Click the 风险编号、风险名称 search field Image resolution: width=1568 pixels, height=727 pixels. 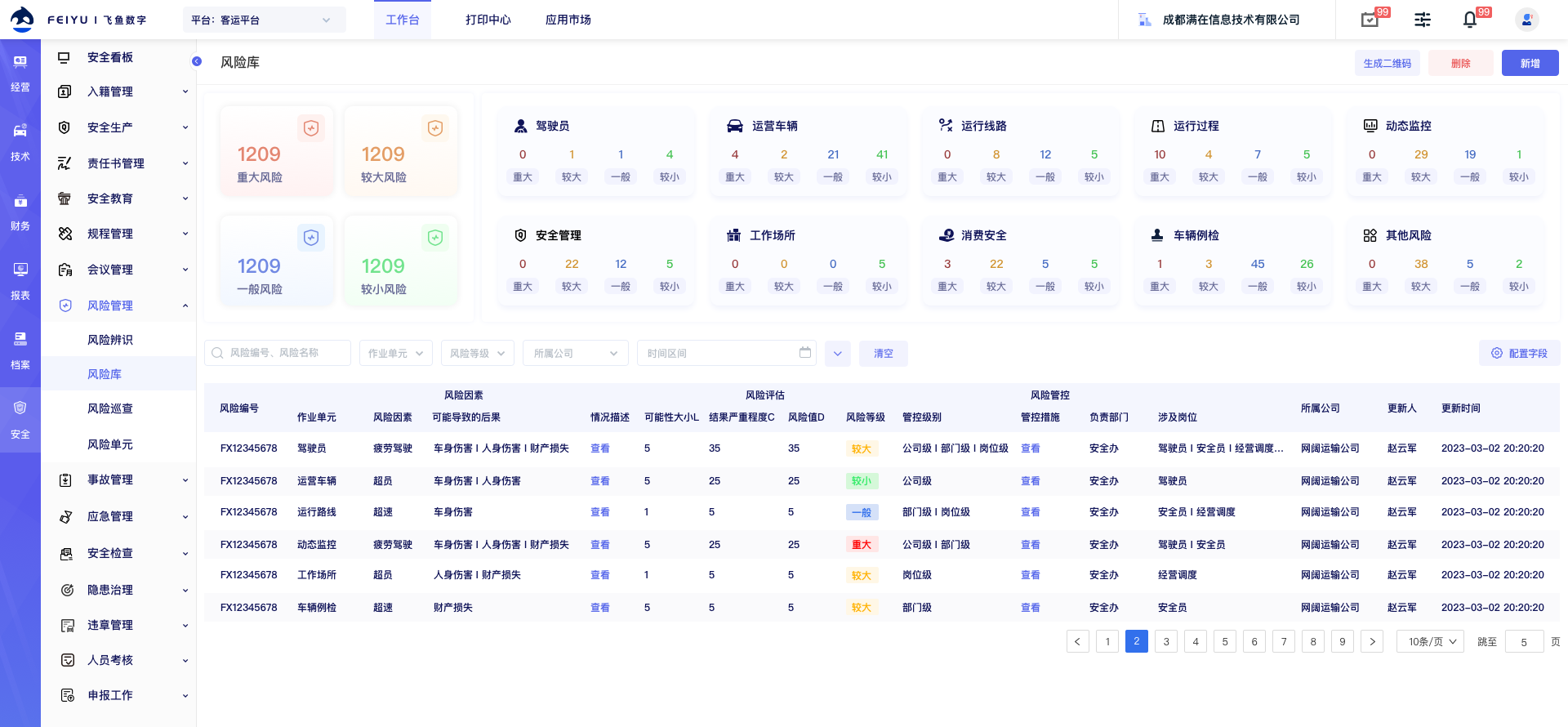click(278, 353)
